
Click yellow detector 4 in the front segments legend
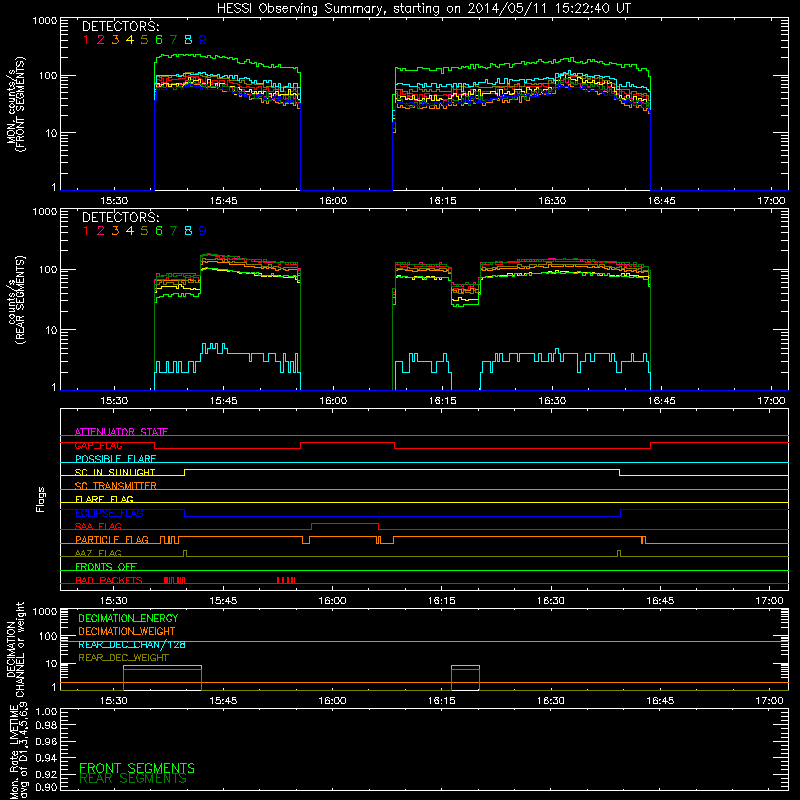click(130, 40)
